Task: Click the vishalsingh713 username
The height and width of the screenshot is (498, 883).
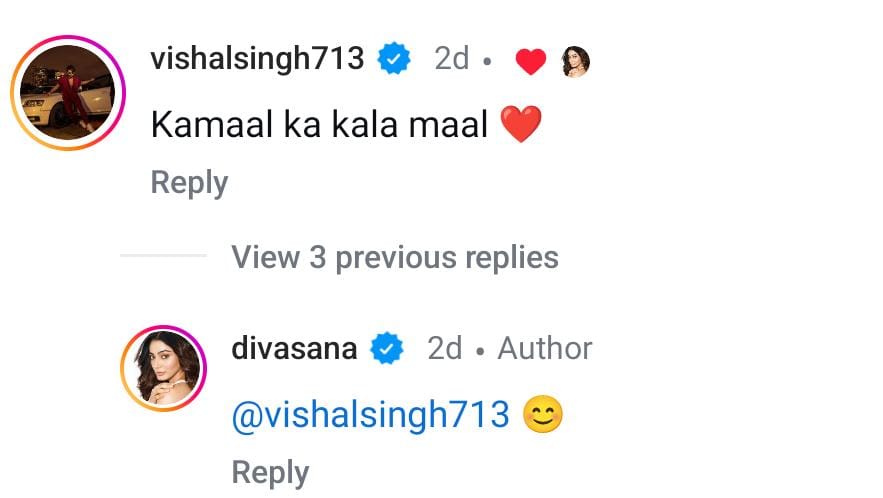Action: point(257,59)
